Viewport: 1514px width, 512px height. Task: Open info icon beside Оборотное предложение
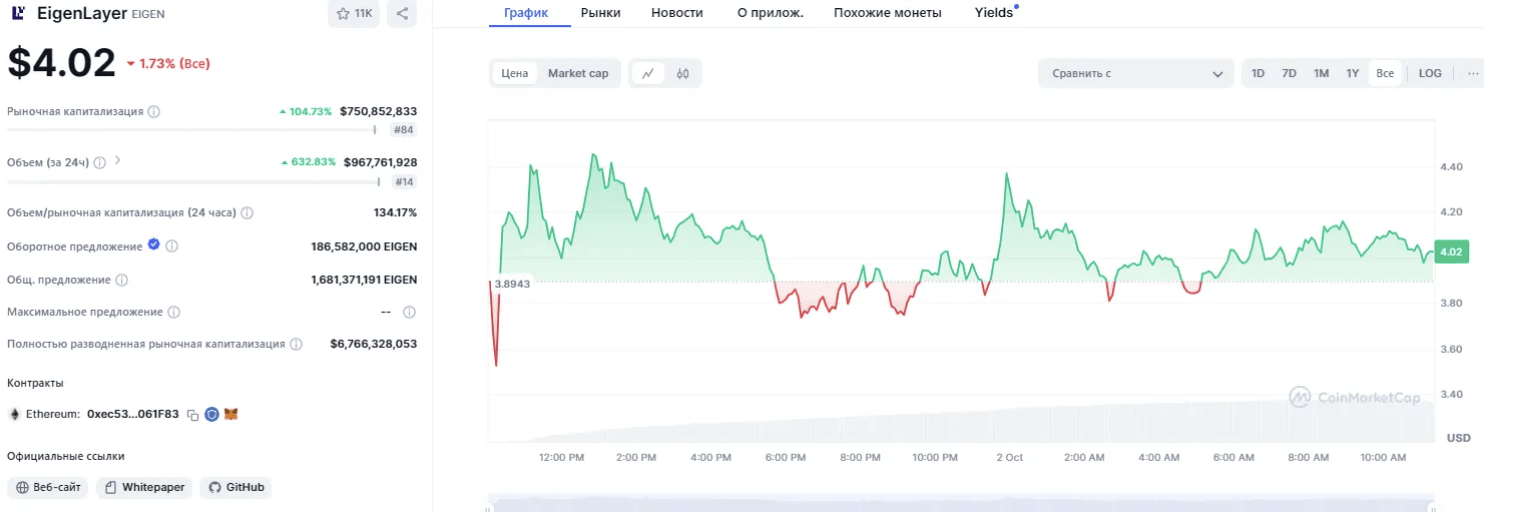pos(172,246)
